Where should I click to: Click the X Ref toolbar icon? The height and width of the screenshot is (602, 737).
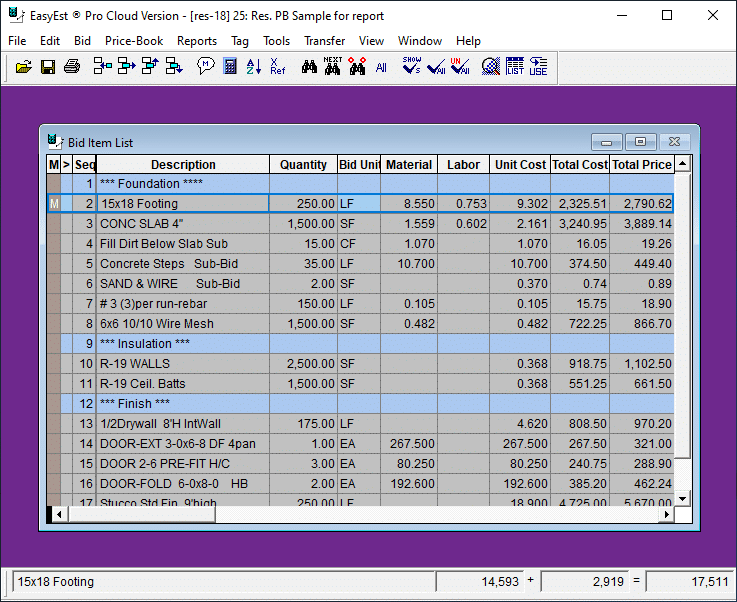coord(278,67)
